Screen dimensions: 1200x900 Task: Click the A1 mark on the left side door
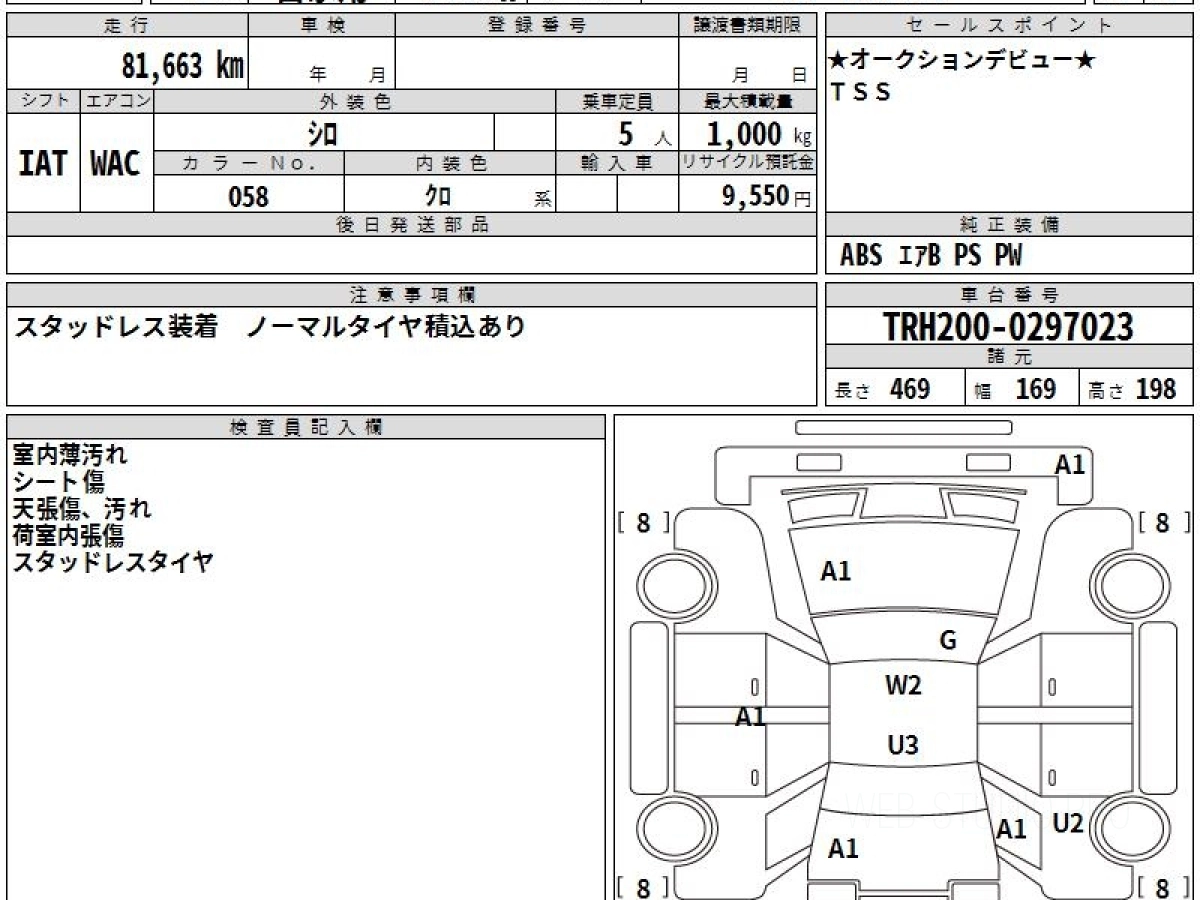tap(751, 717)
